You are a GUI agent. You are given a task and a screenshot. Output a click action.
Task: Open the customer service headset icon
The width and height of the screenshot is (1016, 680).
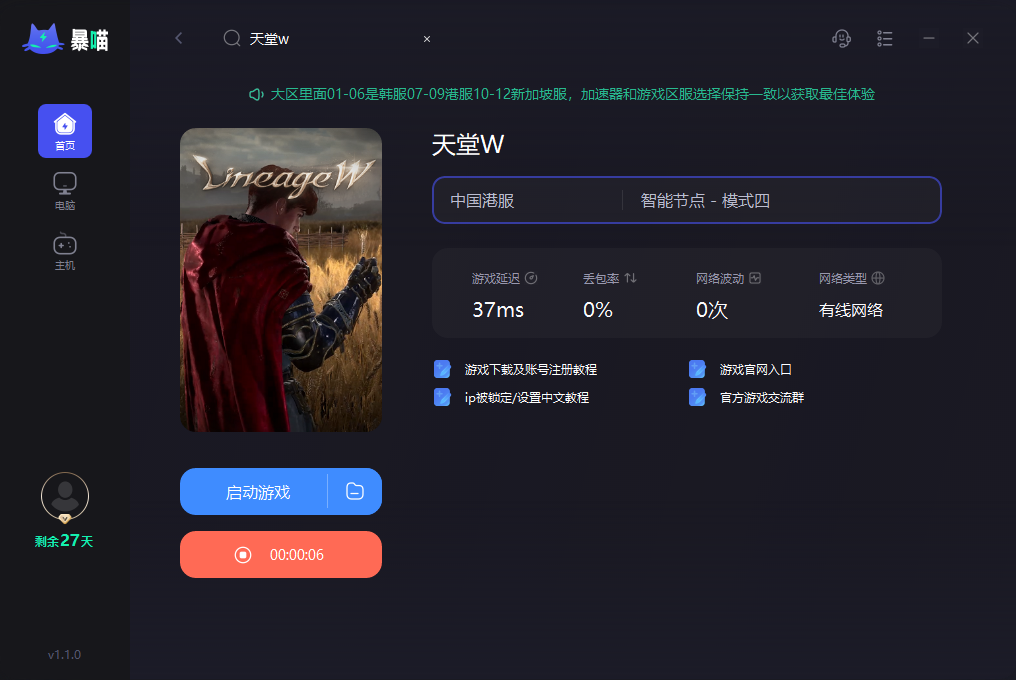click(x=841, y=39)
